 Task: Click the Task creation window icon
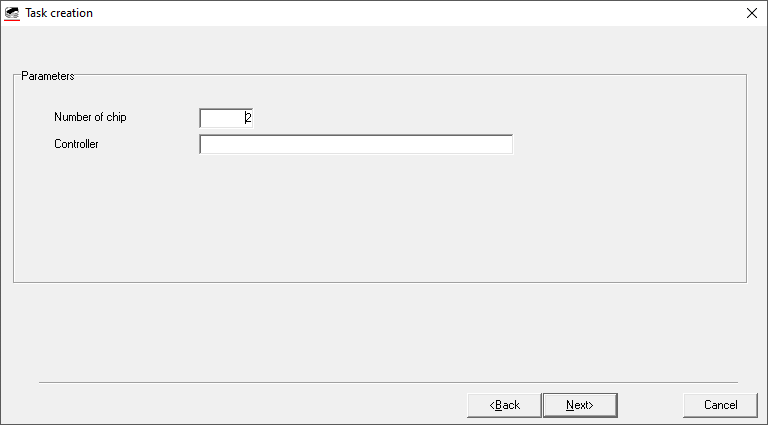coord(12,13)
